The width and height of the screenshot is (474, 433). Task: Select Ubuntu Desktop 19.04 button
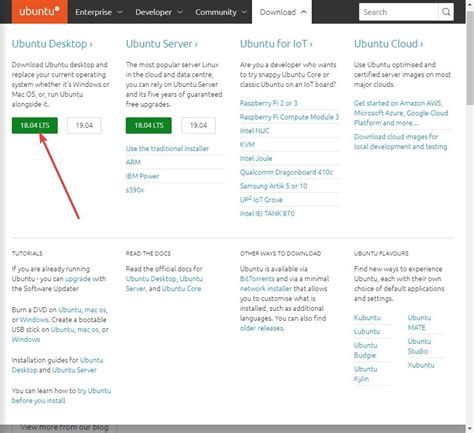[84, 125]
